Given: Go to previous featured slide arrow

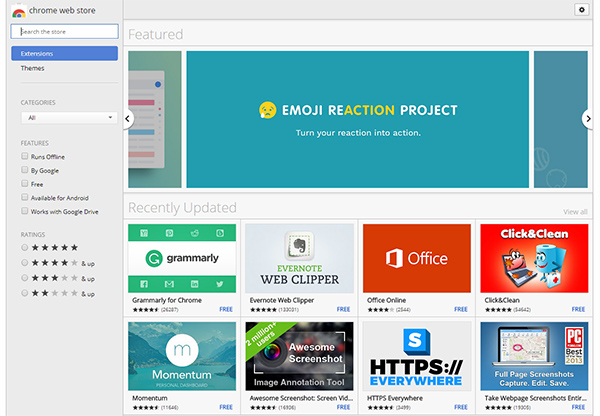Looking at the screenshot, I should pyautogui.click(x=128, y=119).
